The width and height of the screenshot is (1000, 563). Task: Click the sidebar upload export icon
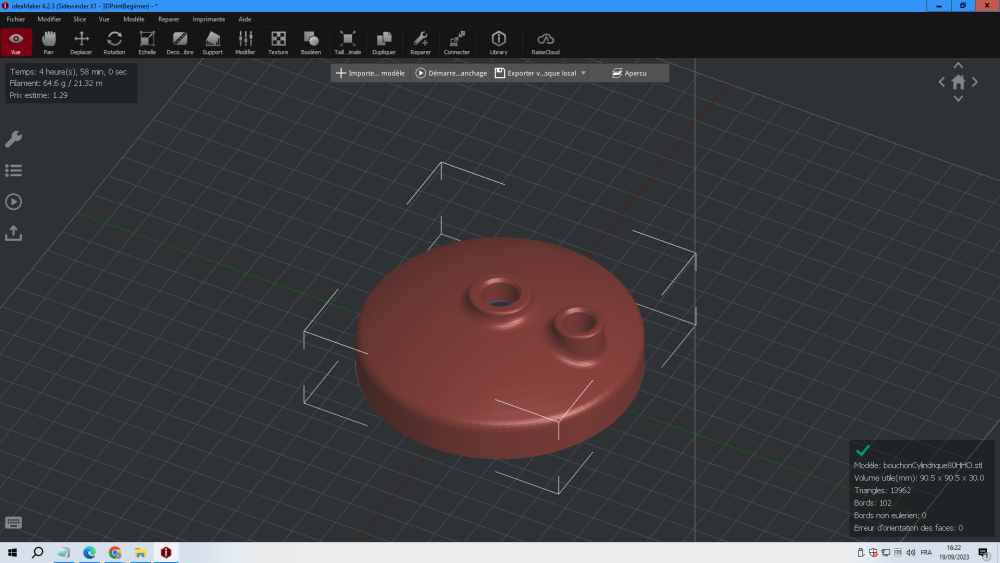point(13,233)
